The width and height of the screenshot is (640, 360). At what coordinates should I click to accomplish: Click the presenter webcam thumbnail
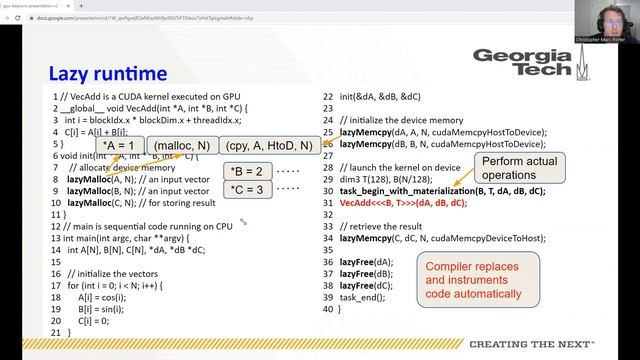[607, 21]
